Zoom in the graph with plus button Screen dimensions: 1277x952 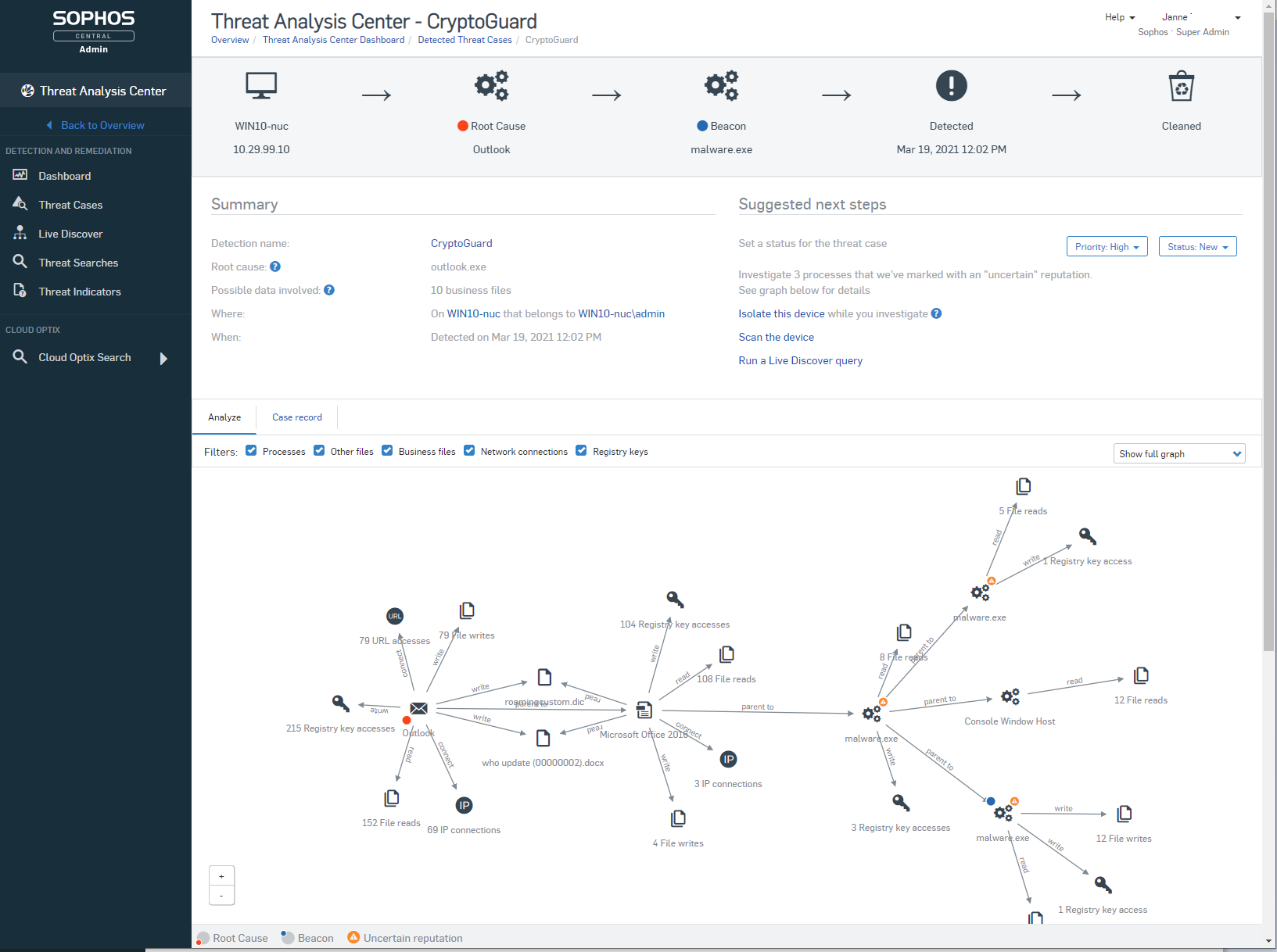(x=222, y=876)
